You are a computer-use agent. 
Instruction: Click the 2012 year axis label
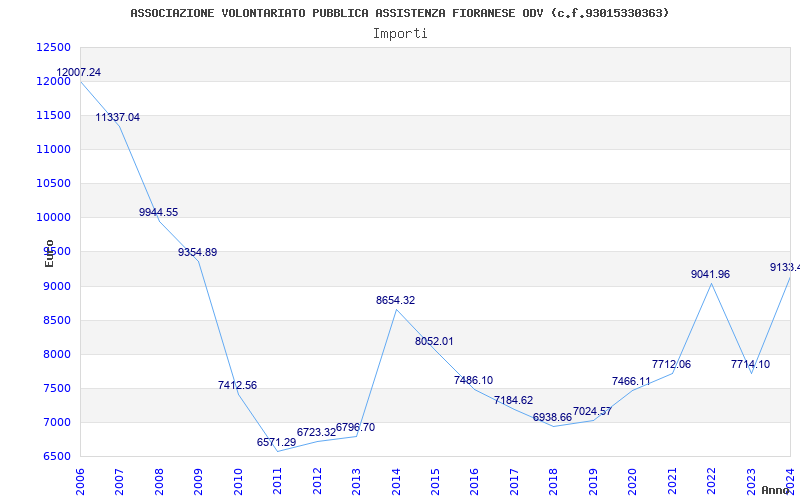(x=317, y=482)
